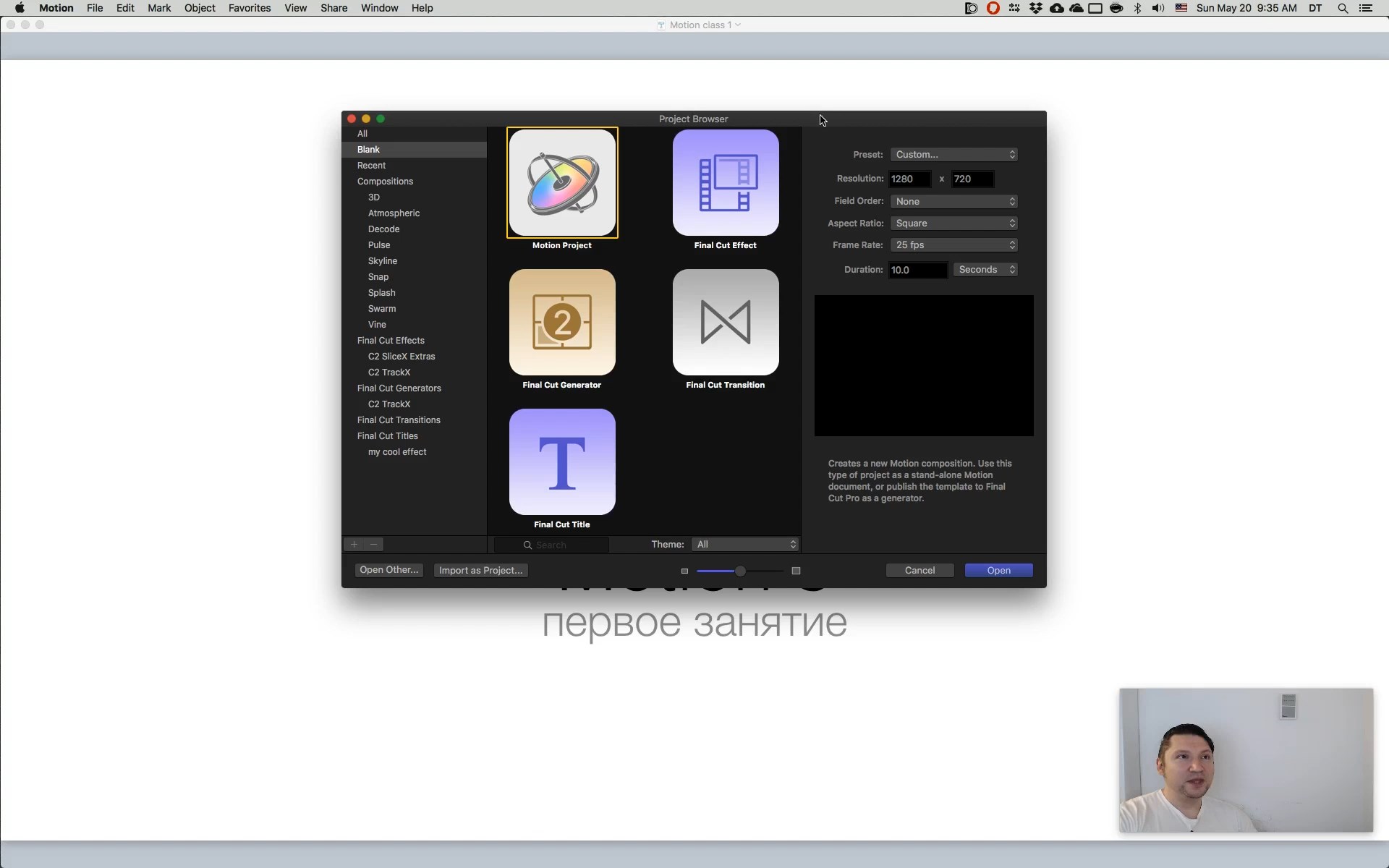This screenshot has height=868, width=1389.
Task: Open the Theme dropdown
Action: (745, 545)
